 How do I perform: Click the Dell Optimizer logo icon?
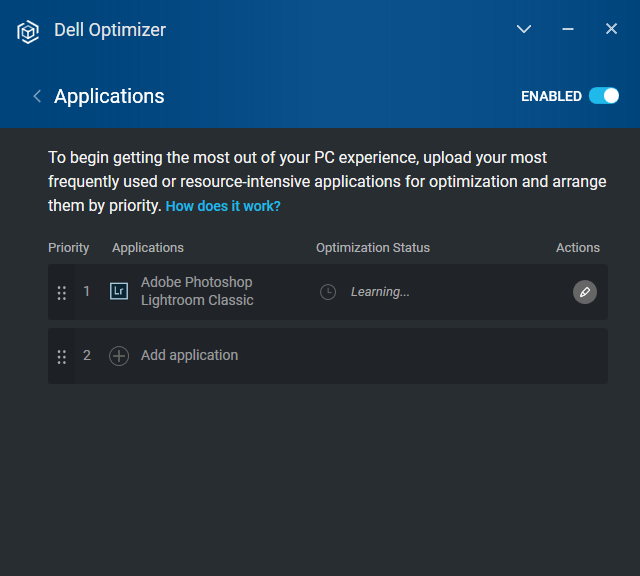click(28, 31)
